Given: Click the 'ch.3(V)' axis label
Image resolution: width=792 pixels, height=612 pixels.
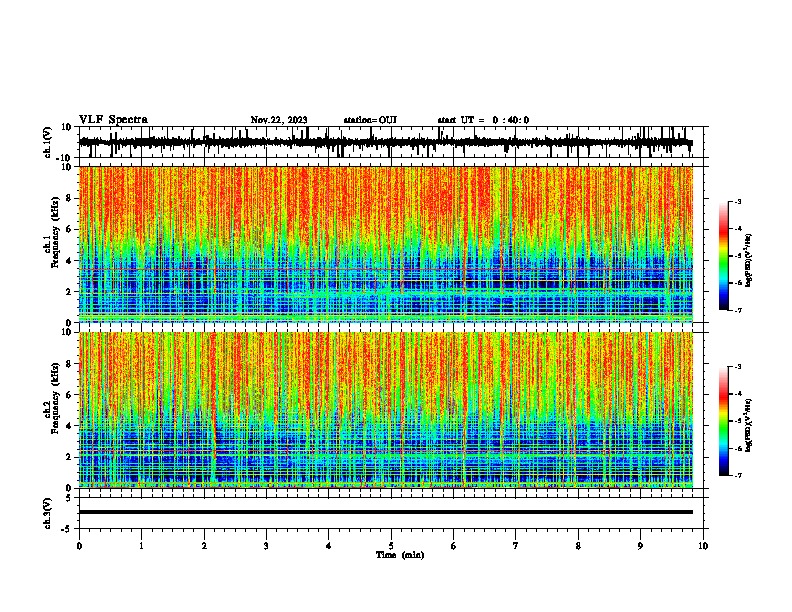Looking at the screenshot, I should pyautogui.click(x=48, y=514).
